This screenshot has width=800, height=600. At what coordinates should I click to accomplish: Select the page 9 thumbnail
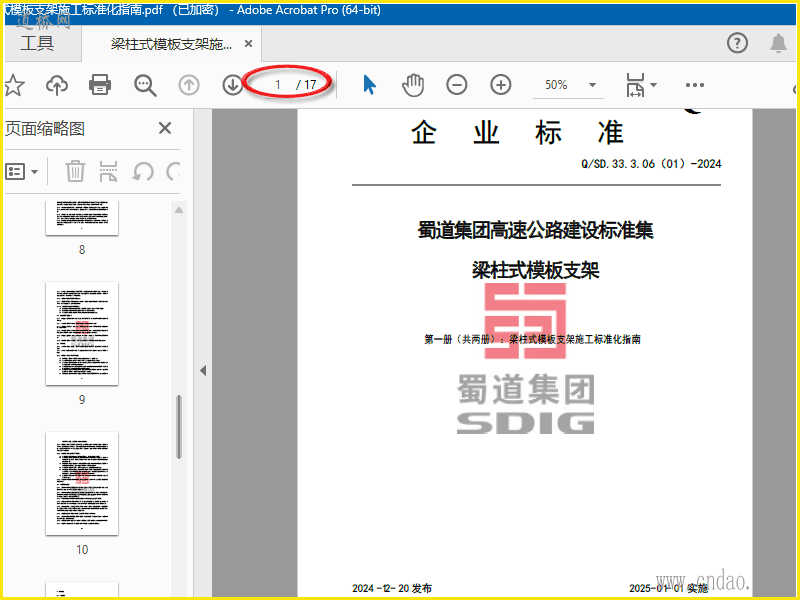pyautogui.click(x=82, y=334)
